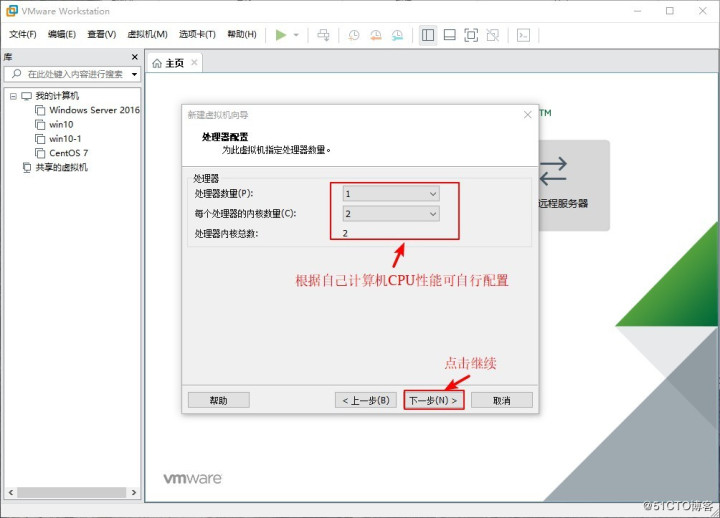This screenshot has height=518, width=720.
Task: Open the 编辑(E) menu
Action: pos(62,34)
